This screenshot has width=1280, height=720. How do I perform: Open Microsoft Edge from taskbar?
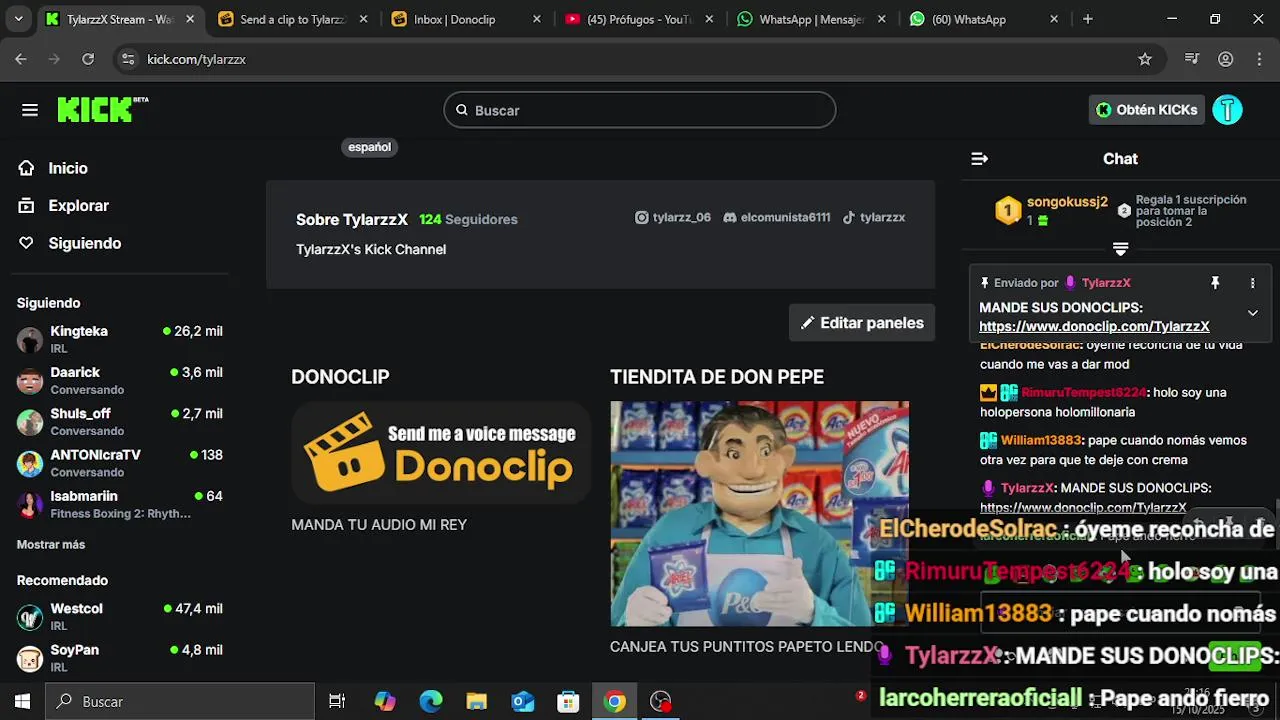tap(431, 701)
